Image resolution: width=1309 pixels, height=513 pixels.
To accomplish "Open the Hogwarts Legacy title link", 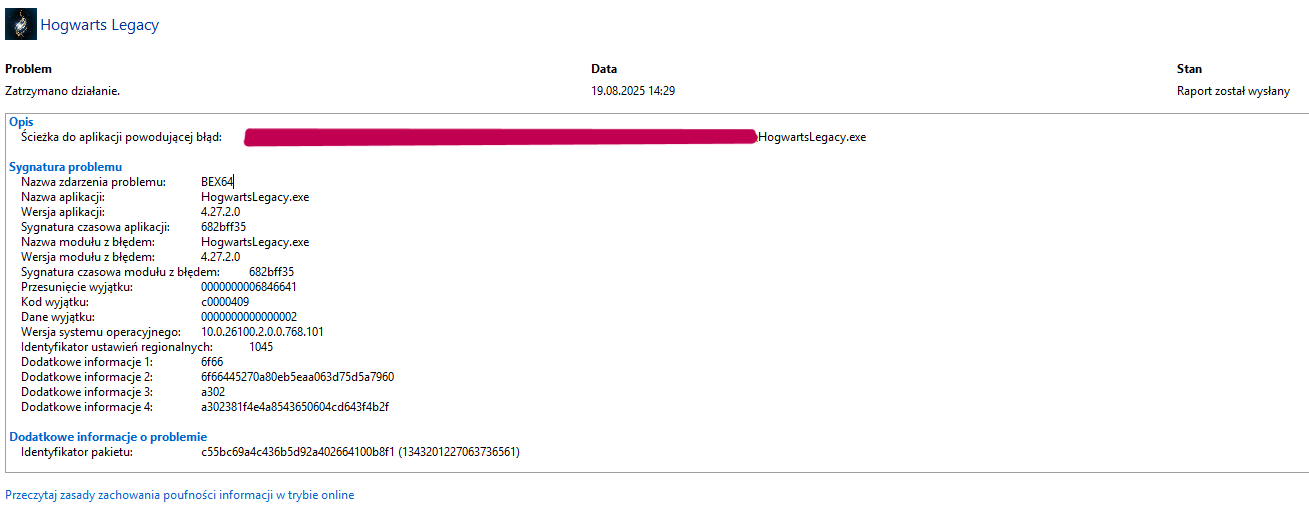I will [x=99, y=25].
